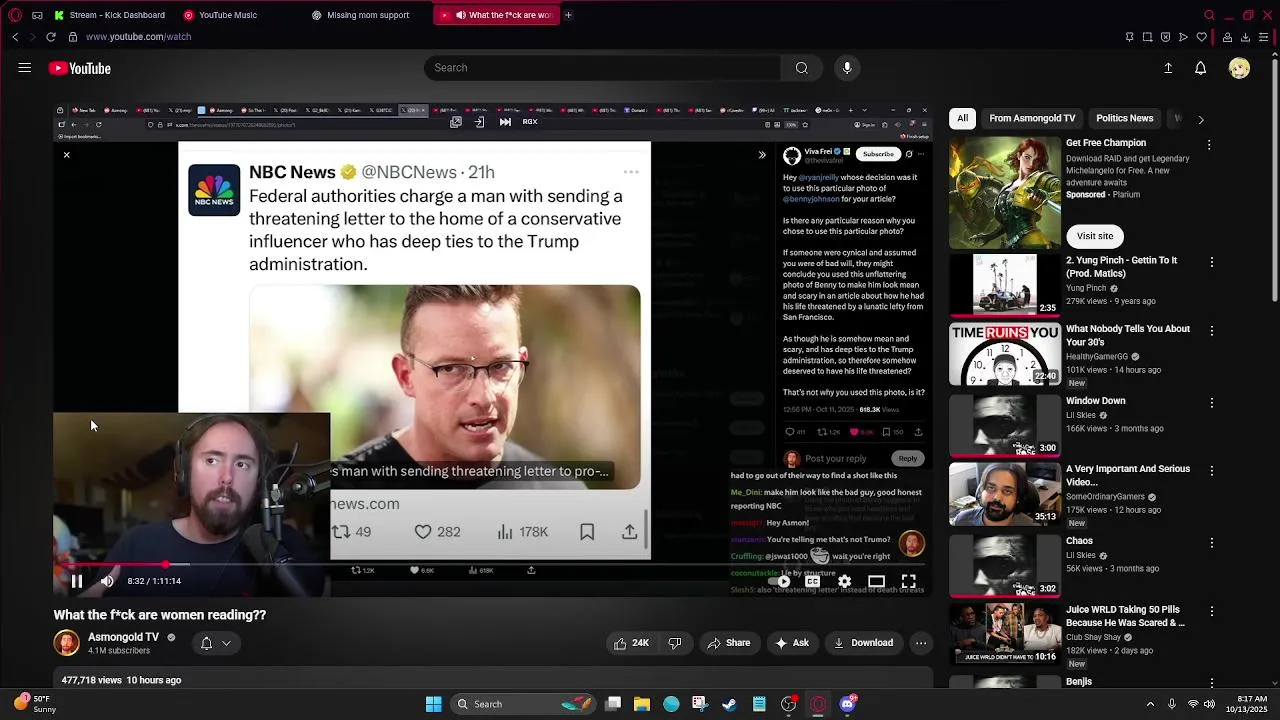Screen dimensions: 1280x720
Task: Share the video
Action: (728, 643)
